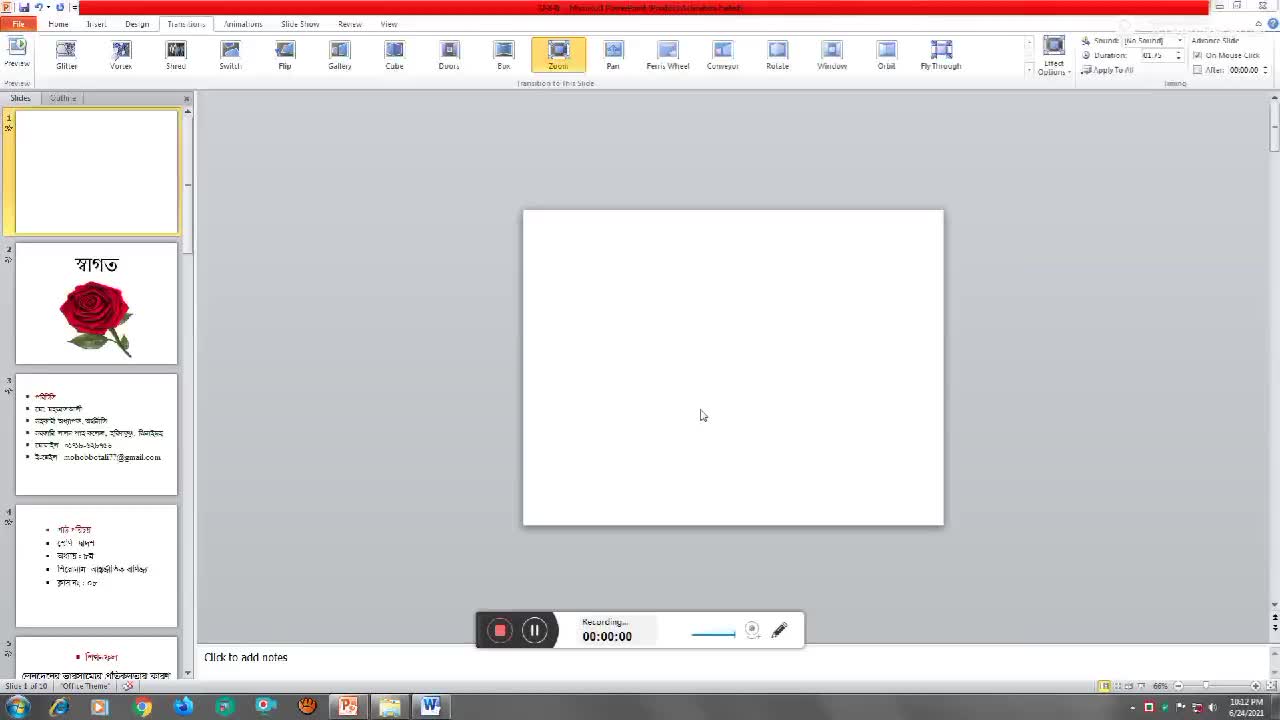This screenshot has width=1280, height=720.
Task: Open the Sound dropdown list
Action: (1179, 41)
